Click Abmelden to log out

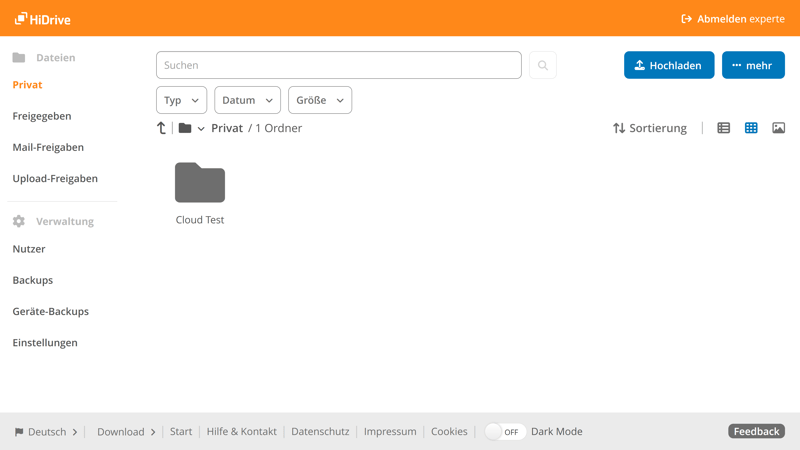point(732,18)
